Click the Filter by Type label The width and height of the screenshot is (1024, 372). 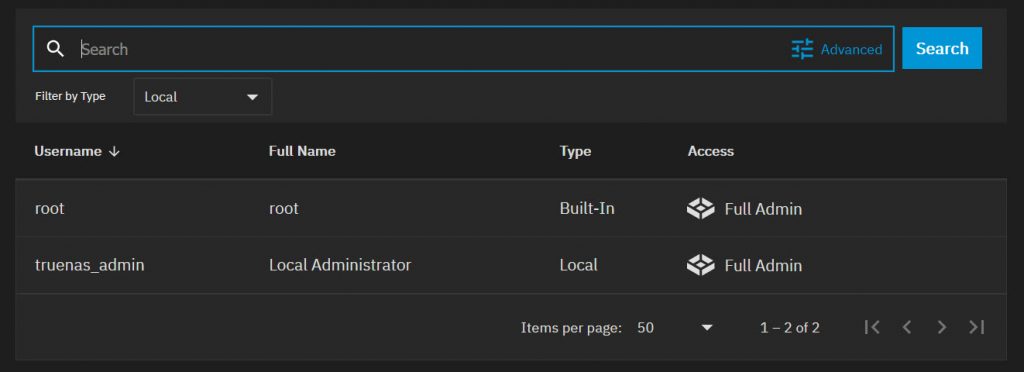click(71, 97)
